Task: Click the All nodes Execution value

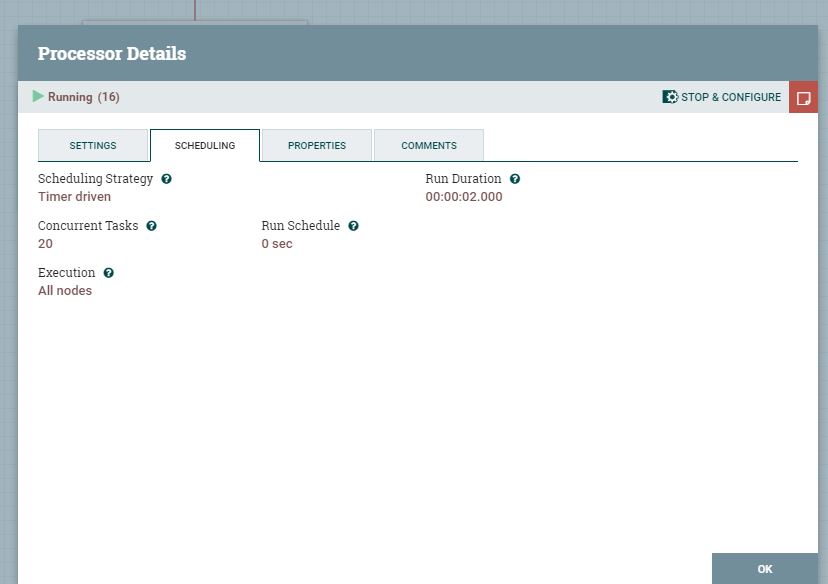Action: (x=64, y=290)
